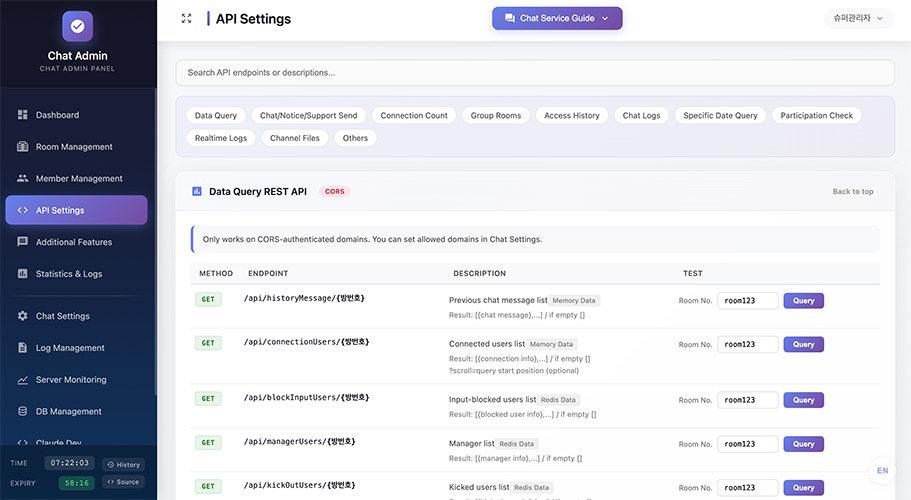This screenshot has width=911, height=500.
Task: Select the Chat/Notice/Support Send chip
Action: point(309,116)
